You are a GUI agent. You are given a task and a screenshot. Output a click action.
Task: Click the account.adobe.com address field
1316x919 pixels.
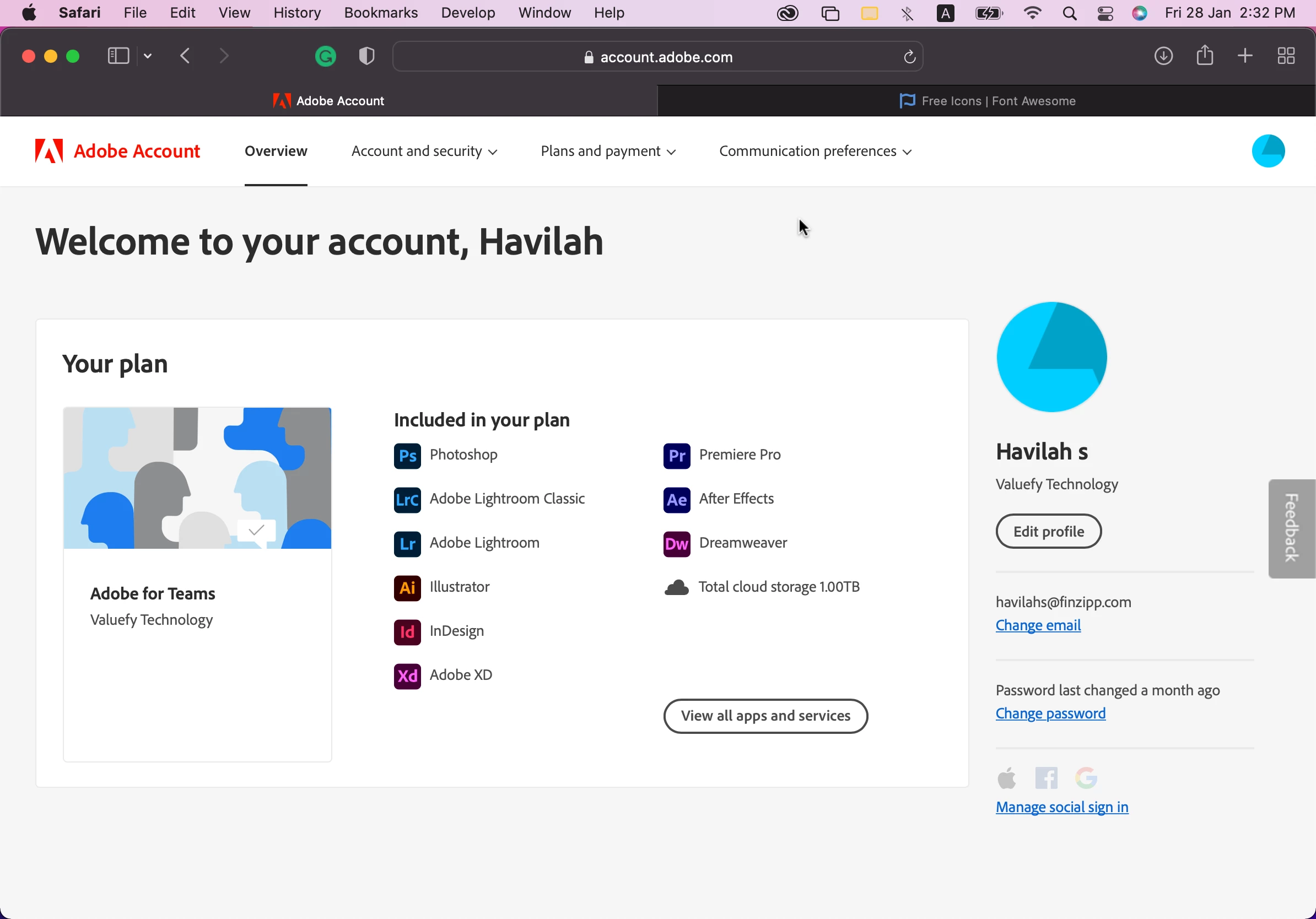pos(657,57)
